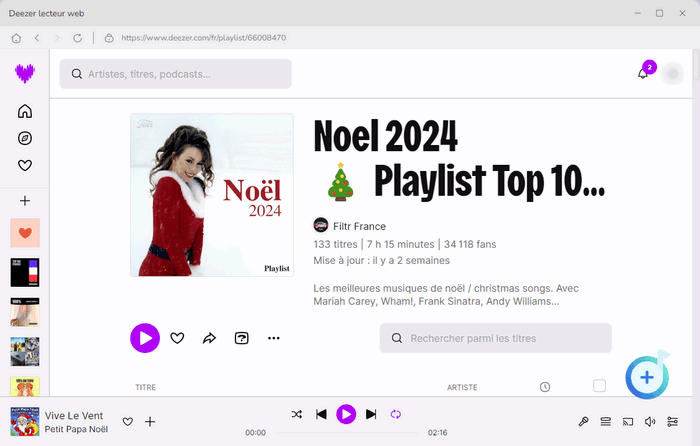The height and width of the screenshot is (446, 700).
Task: Navigate back in the web player
Action: tap(37, 38)
